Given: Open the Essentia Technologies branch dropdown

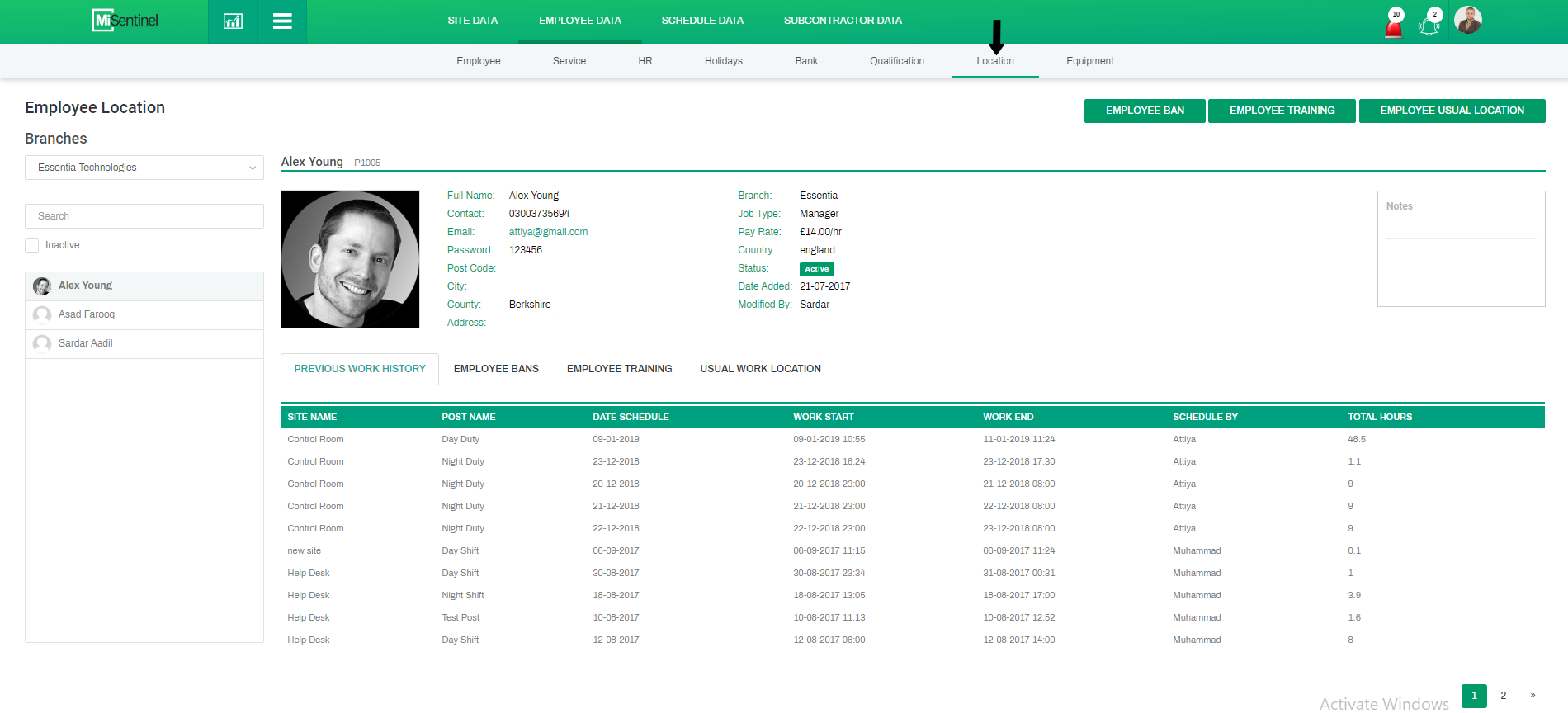Looking at the screenshot, I should click(x=144, y=168).
